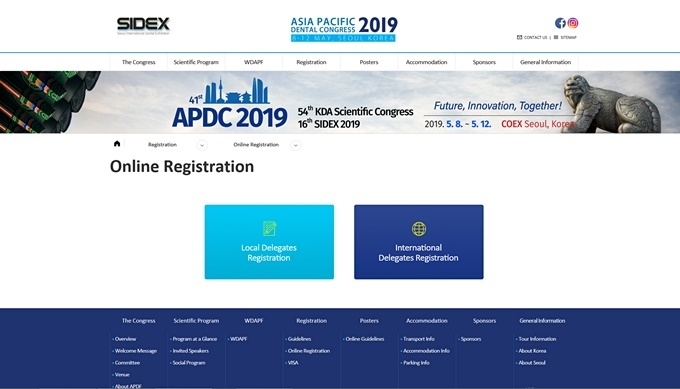
Task: Open WDAPF top menu
Action: [253, 62]
